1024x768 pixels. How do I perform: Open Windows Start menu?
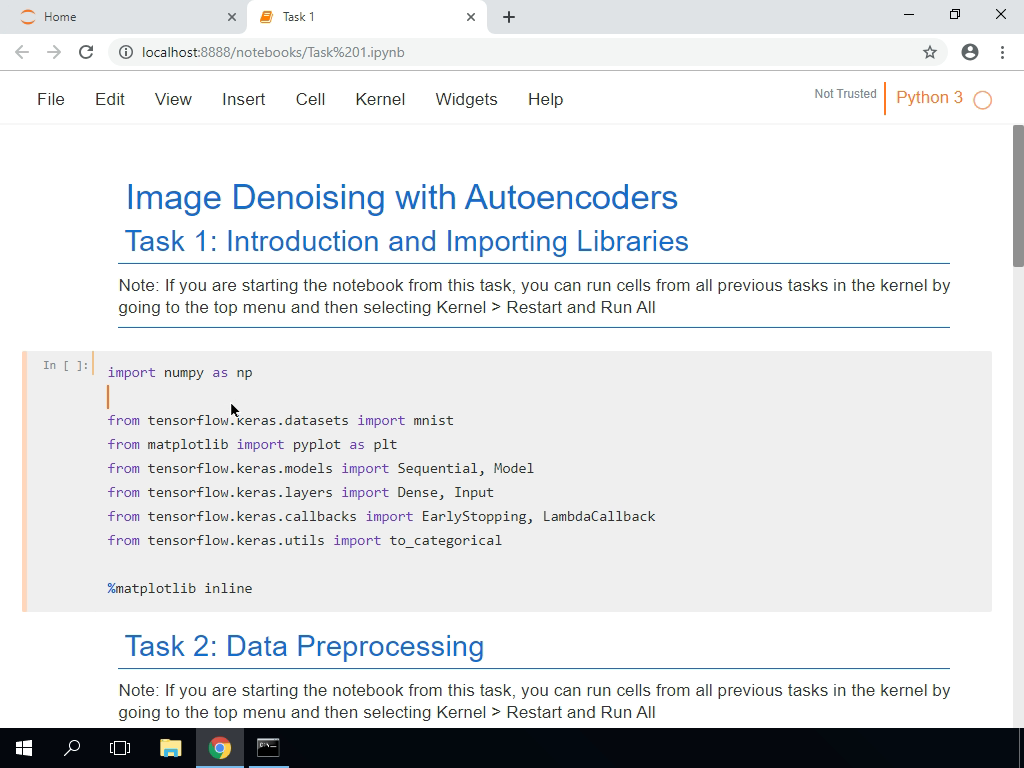point(21,747)
